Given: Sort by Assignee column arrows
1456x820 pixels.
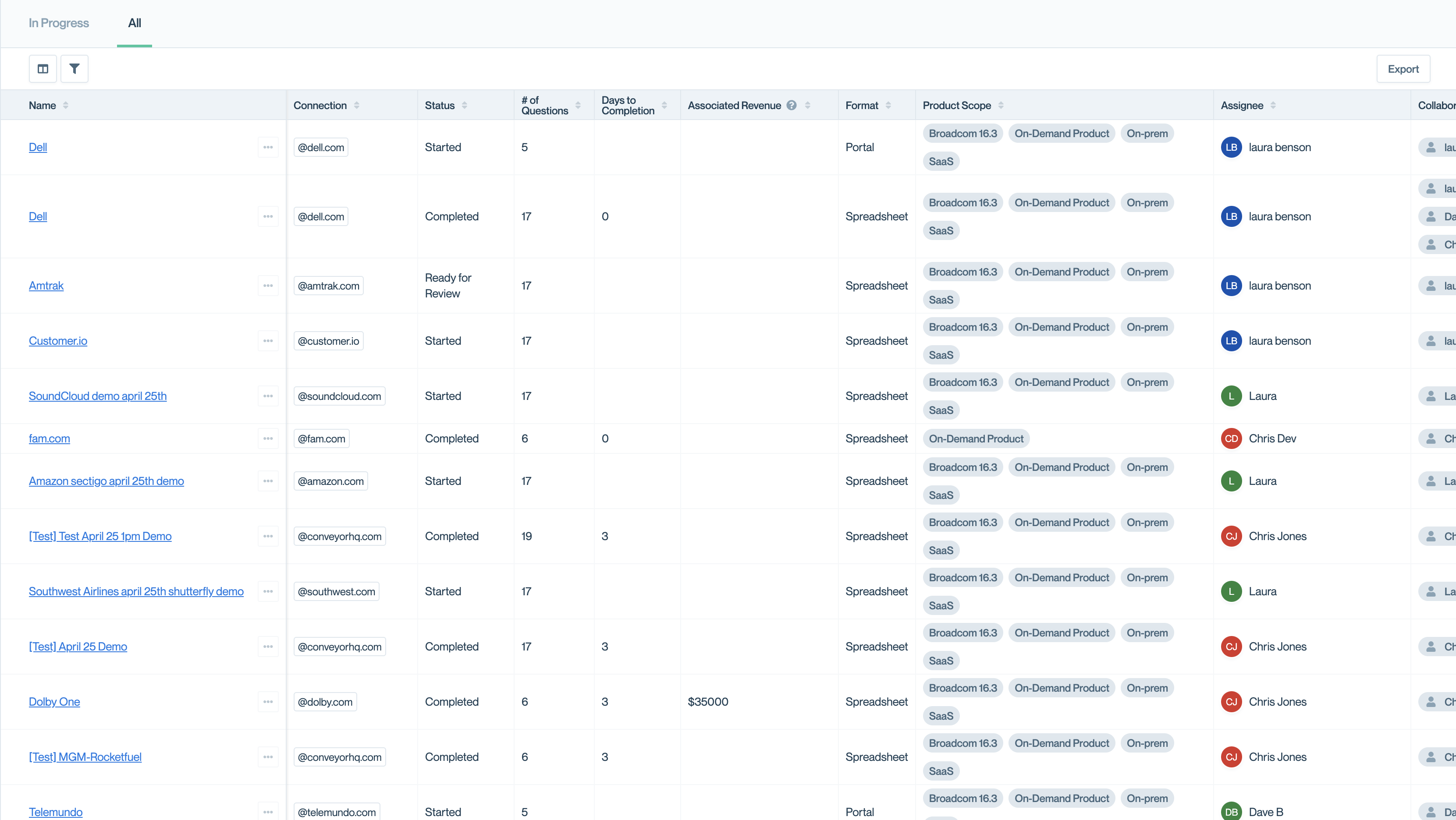Looking at the screenshot, I should click(1273, 105).
